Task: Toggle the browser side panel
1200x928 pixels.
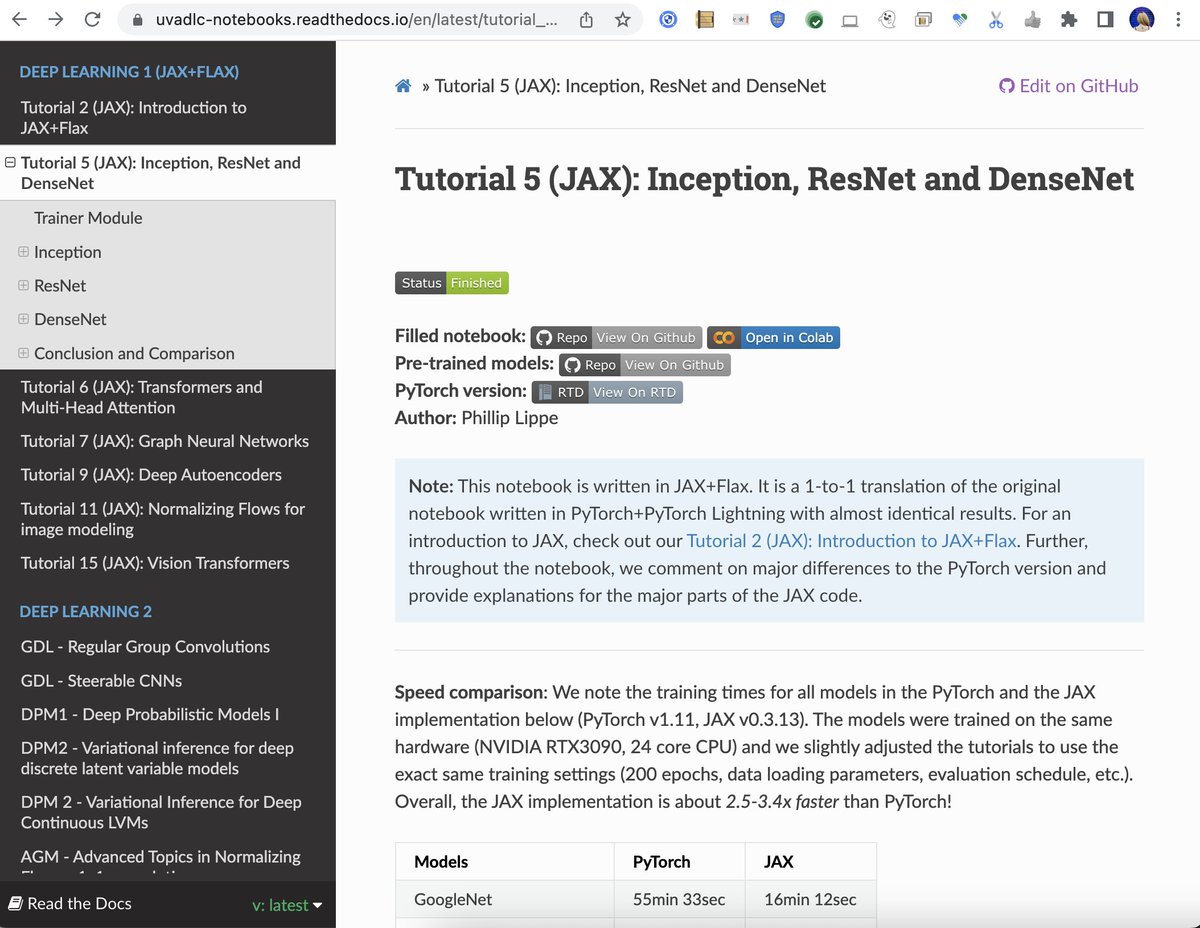Action: [1105, 19]
